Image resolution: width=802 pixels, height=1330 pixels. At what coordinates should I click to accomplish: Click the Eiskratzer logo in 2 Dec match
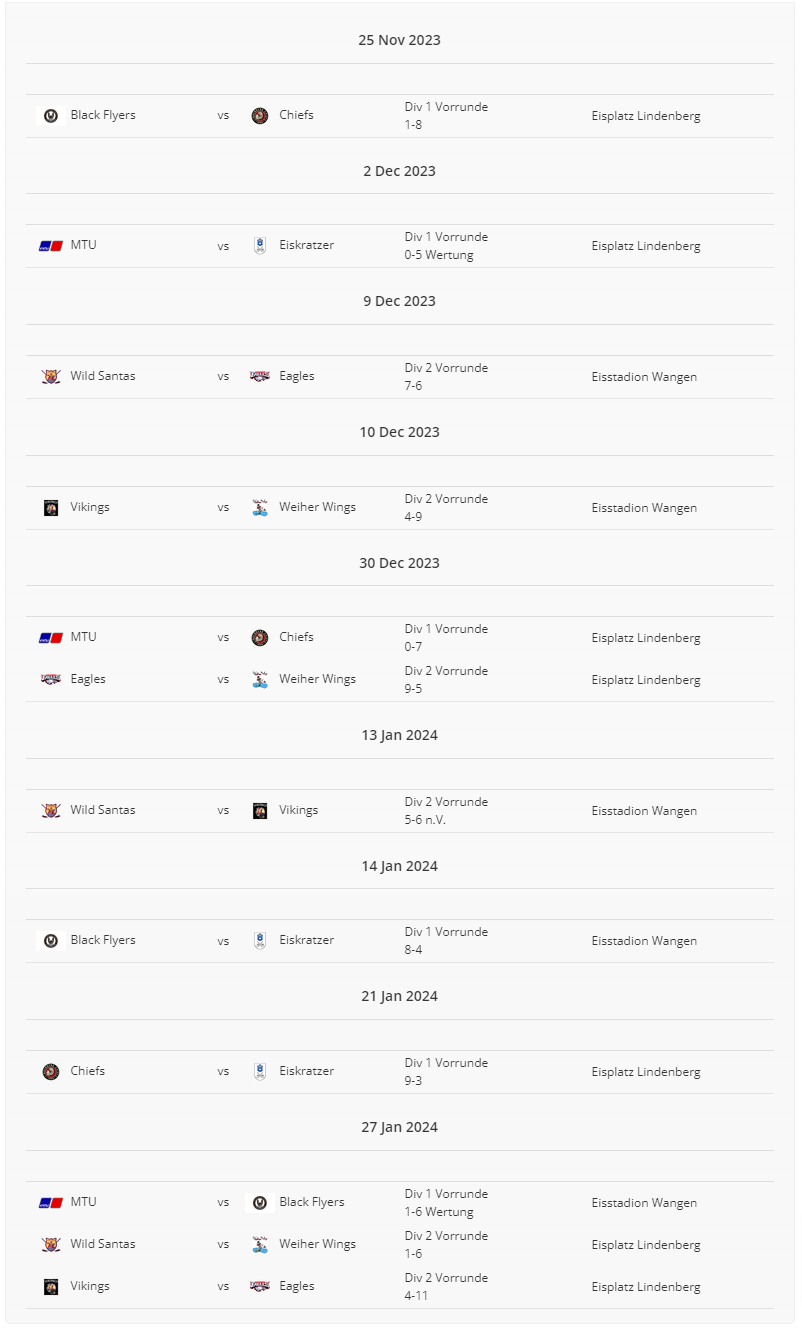[260, 246]
